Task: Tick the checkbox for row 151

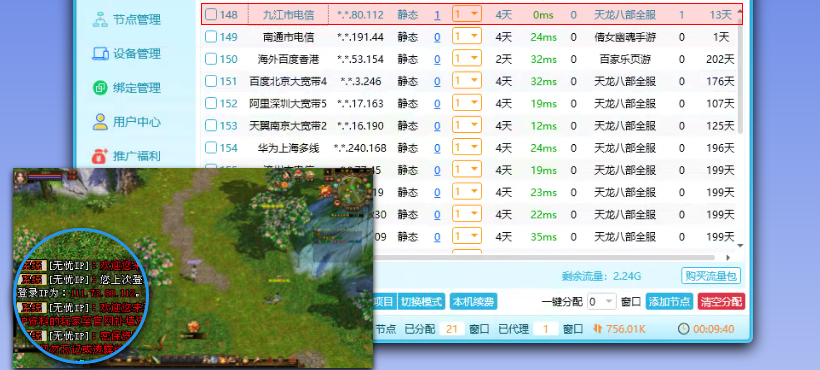Action: pos(211,81)
